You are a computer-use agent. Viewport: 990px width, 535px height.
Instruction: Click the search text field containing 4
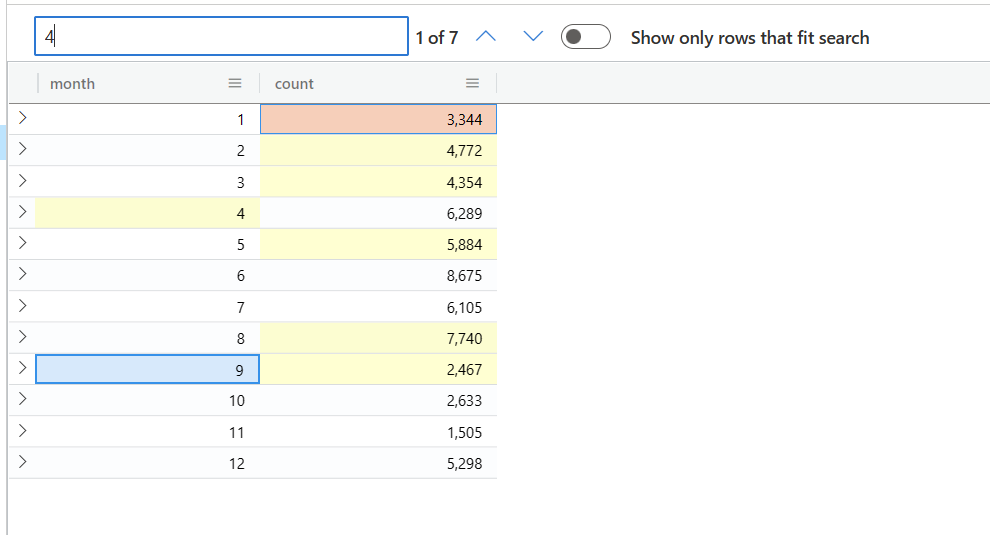(x=221, y=36)
